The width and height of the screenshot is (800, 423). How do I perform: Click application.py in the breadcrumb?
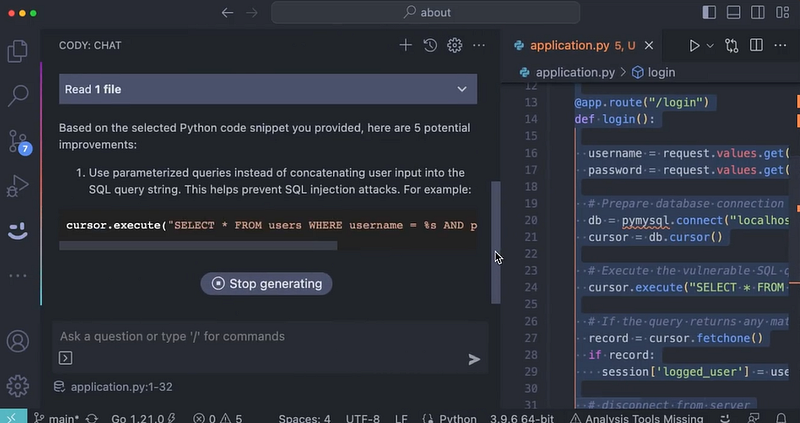(x=575, y=72)
